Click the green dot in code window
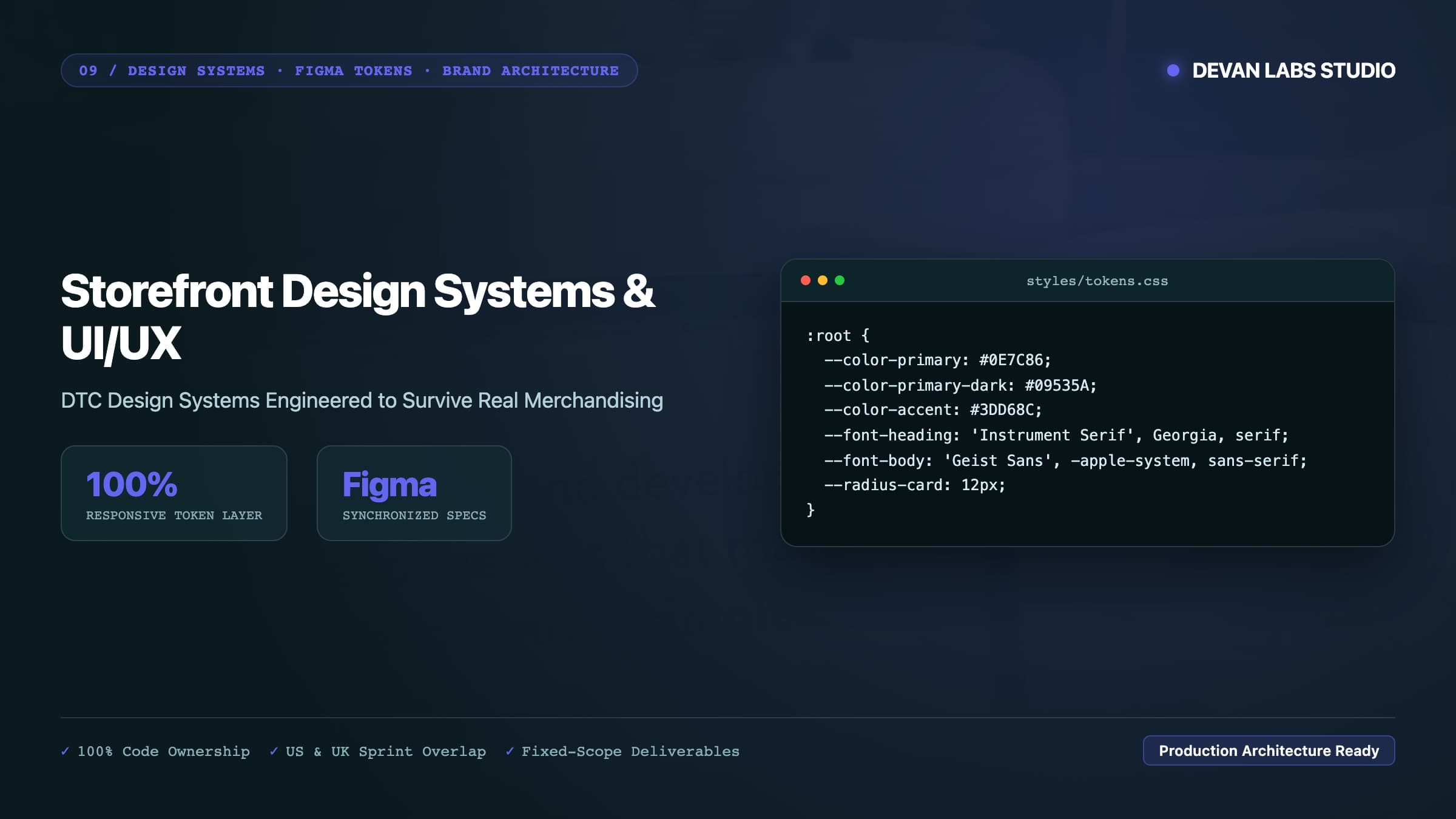1456x819 pixels. (840, 280)
